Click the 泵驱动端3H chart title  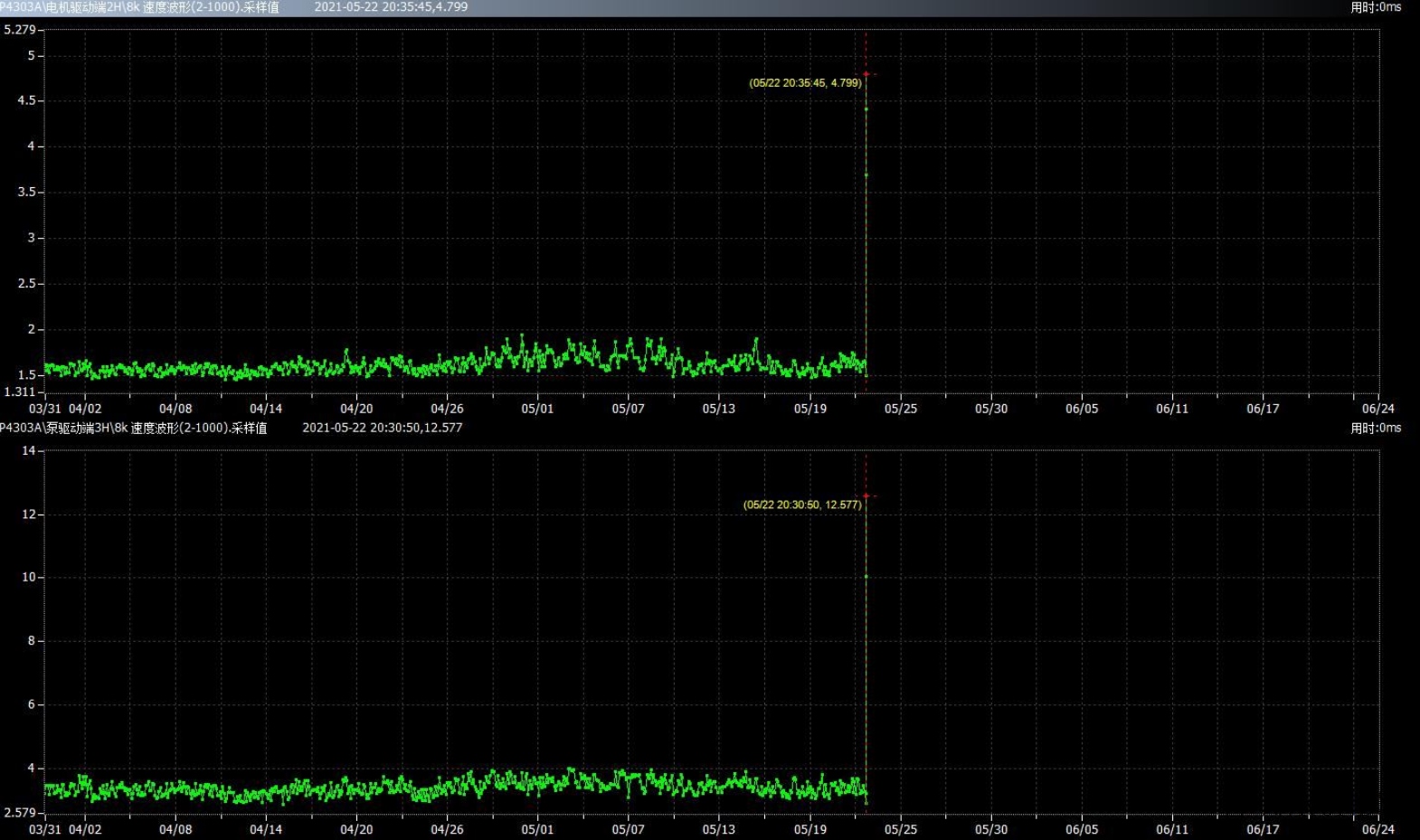(133, 428)
